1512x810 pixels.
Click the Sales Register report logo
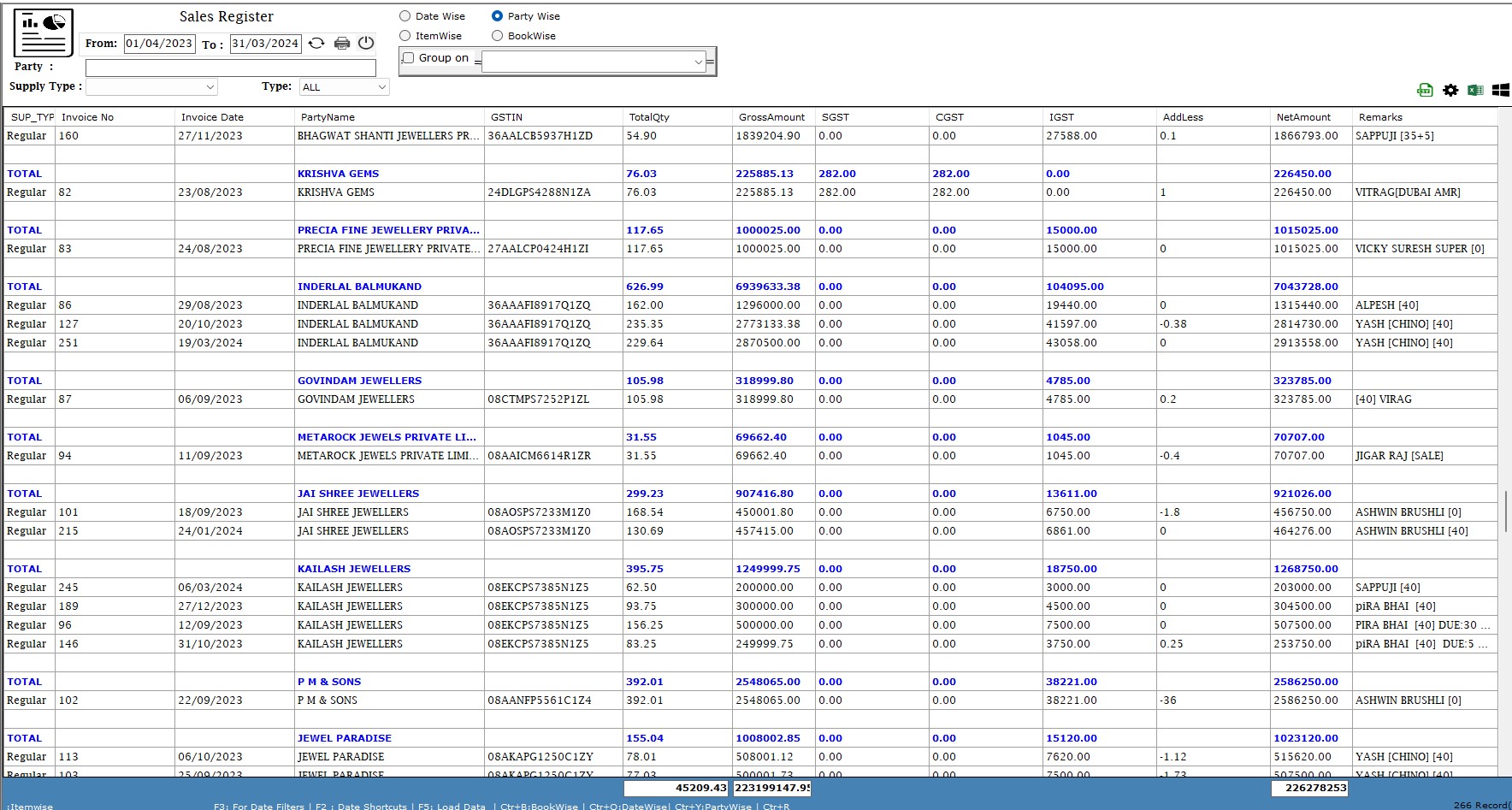pos(43,33)
